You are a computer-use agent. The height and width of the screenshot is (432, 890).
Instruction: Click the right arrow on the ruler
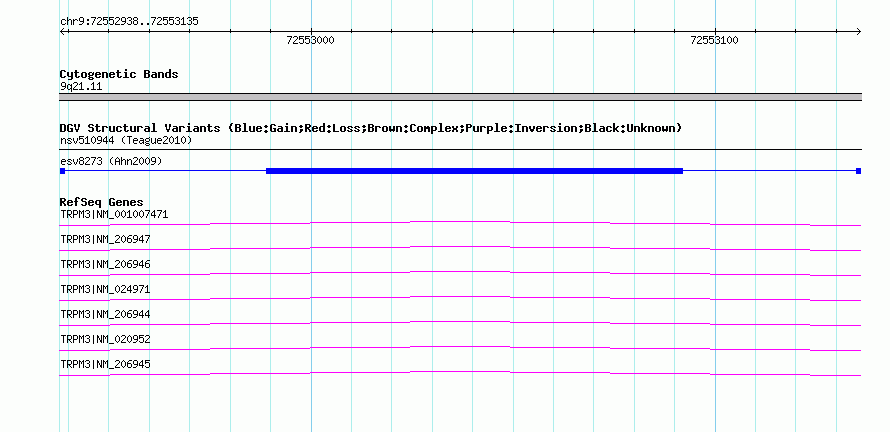point(858,32)
